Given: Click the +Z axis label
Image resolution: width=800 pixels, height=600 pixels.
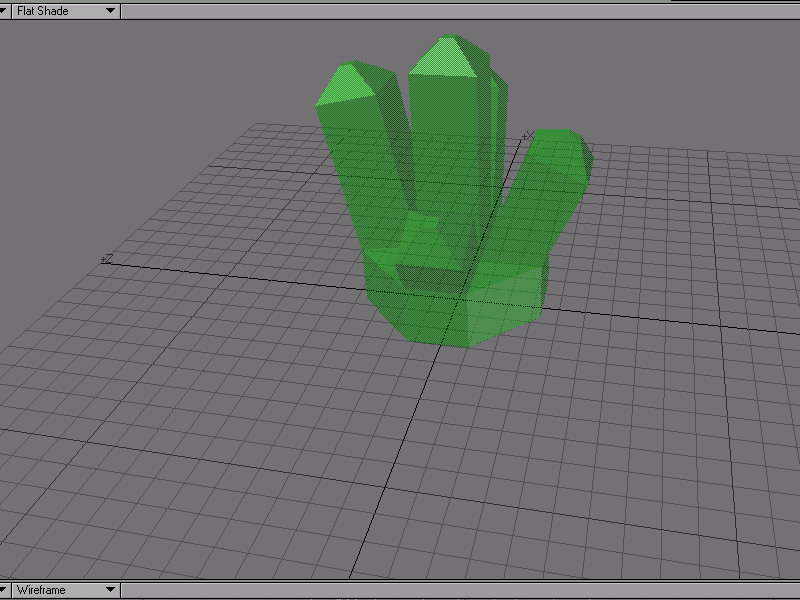Looking at the screenshot, I should point(107,259).
